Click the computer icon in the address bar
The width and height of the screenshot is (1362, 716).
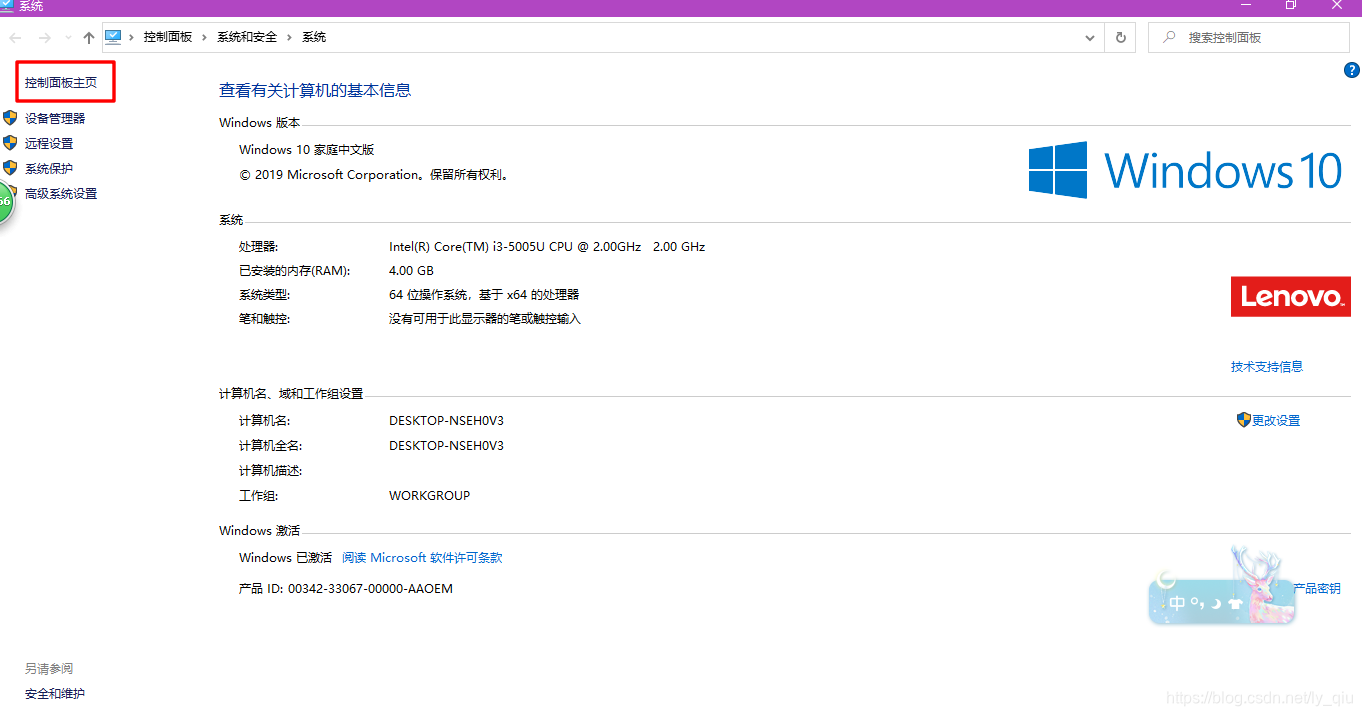(x=113, y=37)
